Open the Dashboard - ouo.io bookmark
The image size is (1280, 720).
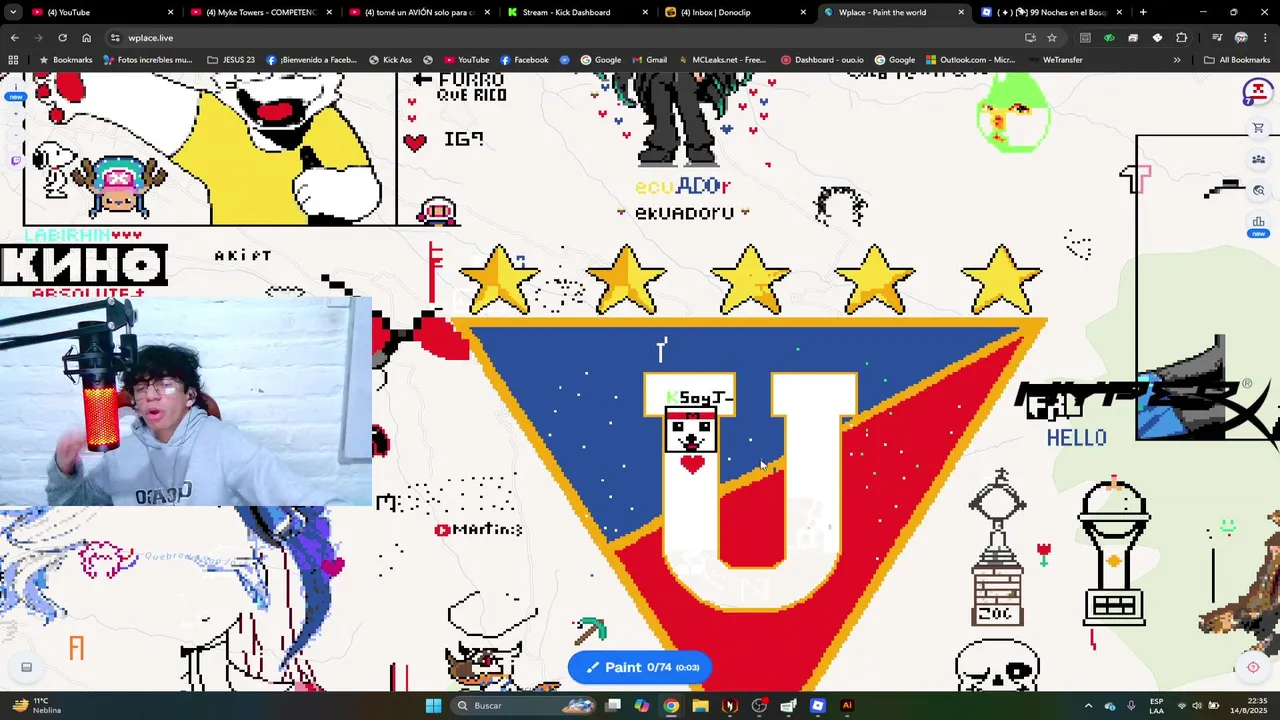(822, 60)
